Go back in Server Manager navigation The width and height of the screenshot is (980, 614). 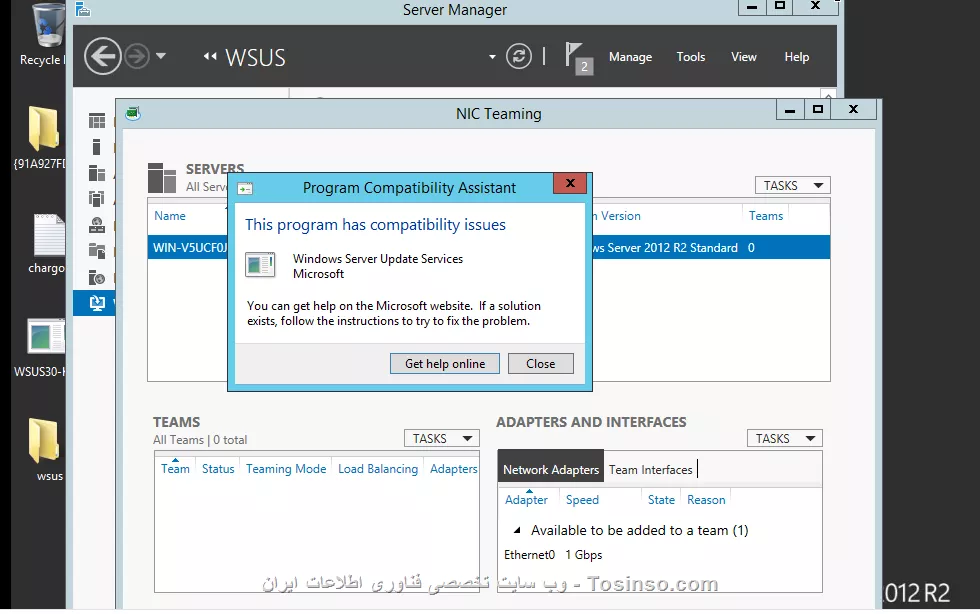click(x=102, y=56)
